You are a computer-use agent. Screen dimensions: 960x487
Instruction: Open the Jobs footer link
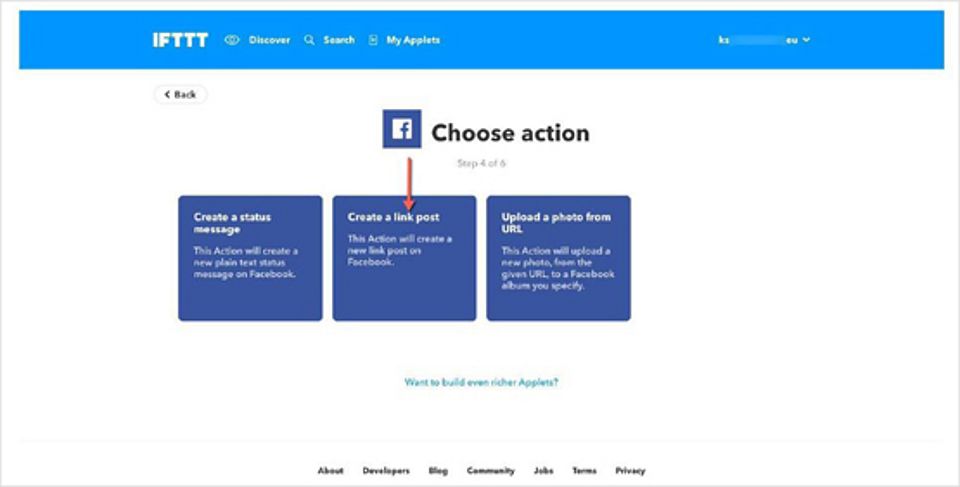click(x=543, y=470)
